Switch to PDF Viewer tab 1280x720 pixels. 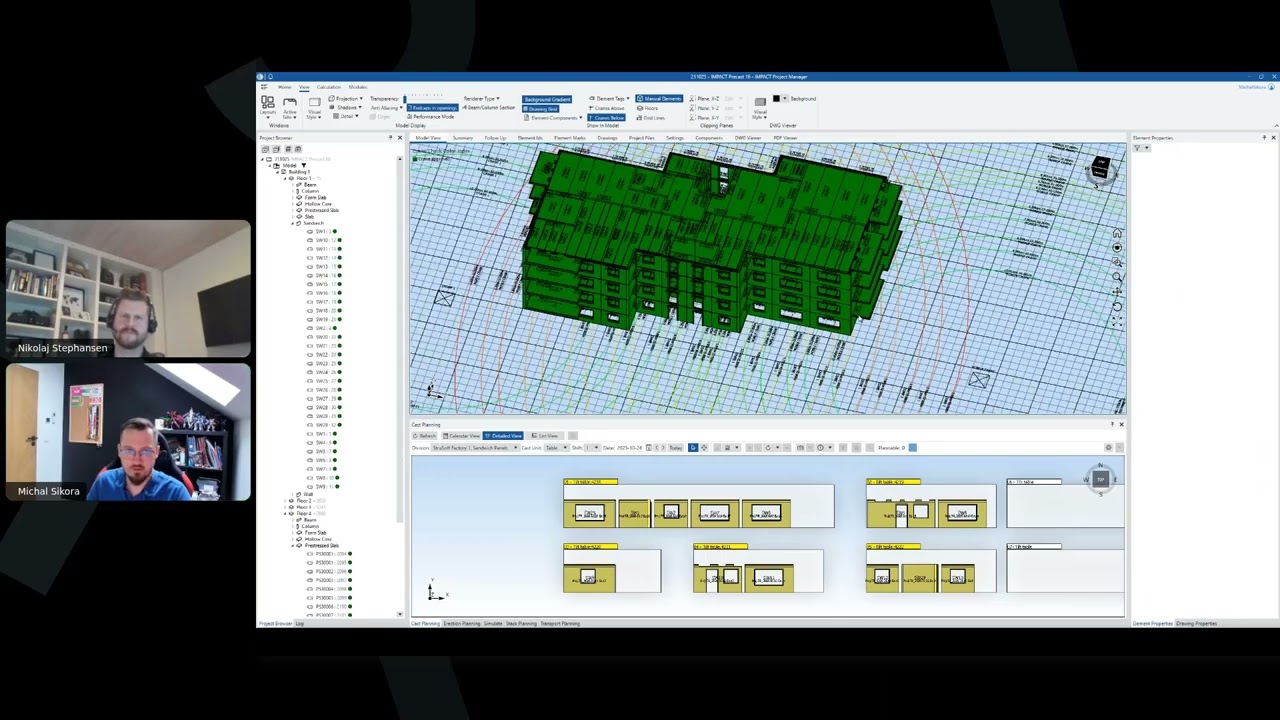click(784, 138)
